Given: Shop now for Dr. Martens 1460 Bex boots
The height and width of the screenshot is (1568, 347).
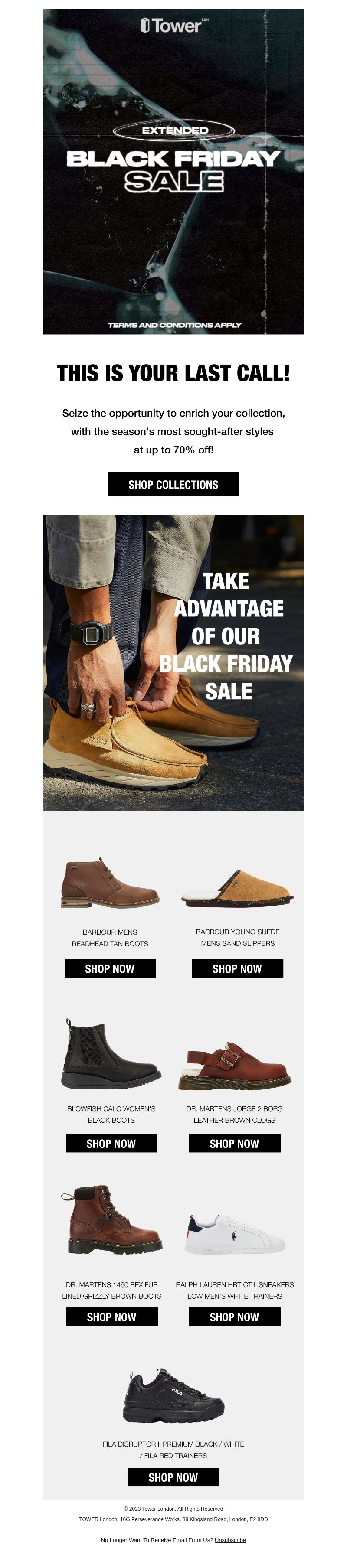Looking at the screenshot, I should [x=112, y=1317].
